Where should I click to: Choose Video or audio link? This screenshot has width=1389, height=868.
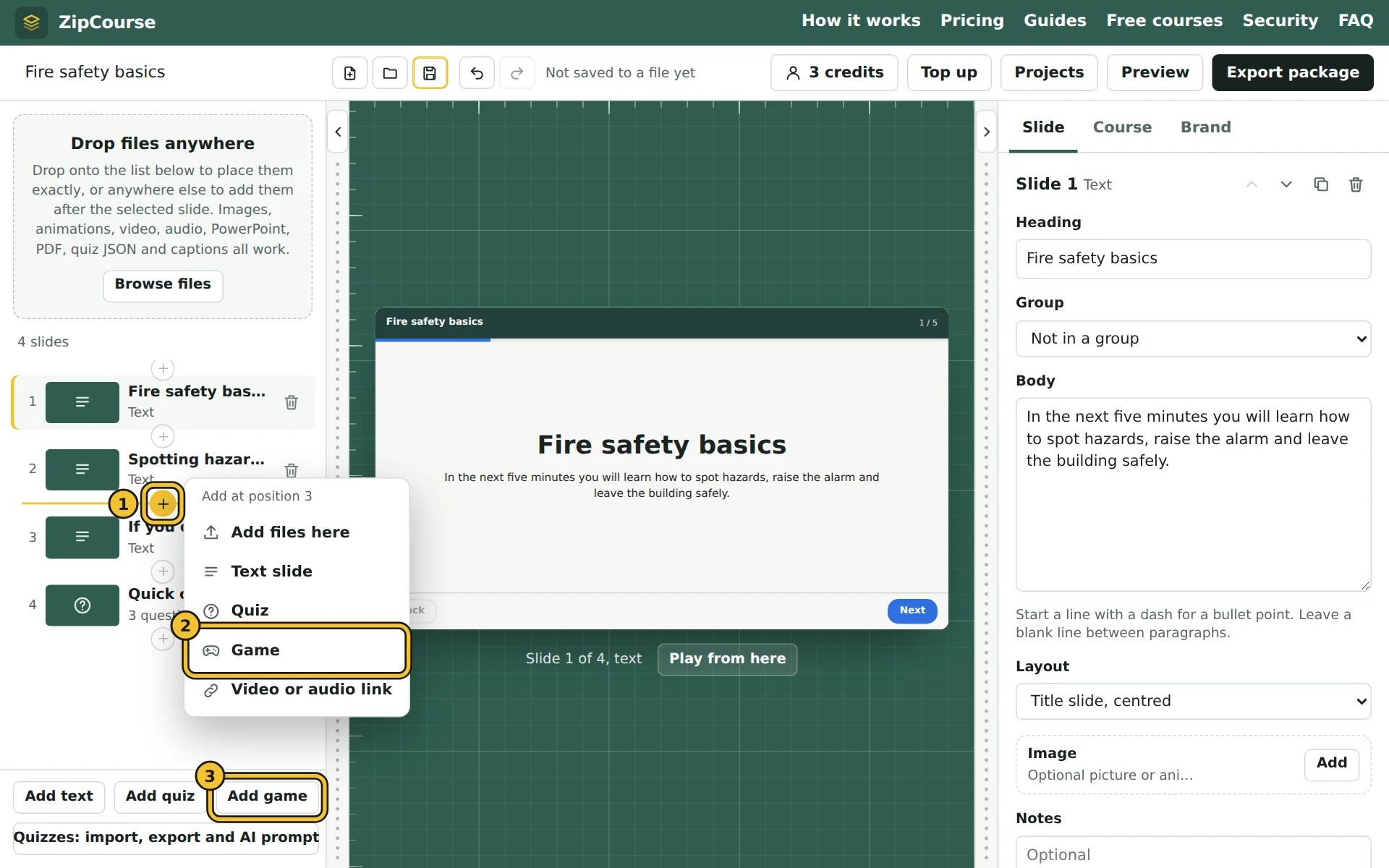(297, 689)
